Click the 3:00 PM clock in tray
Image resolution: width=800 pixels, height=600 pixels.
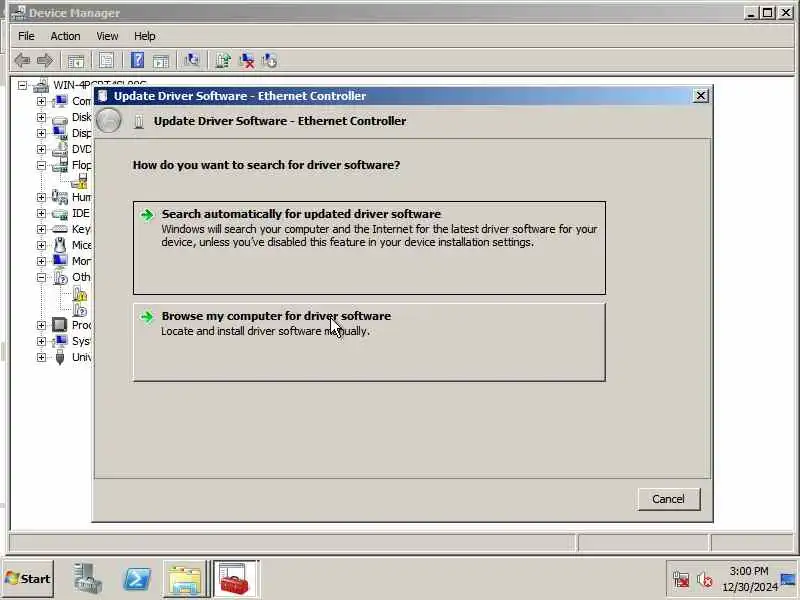coord(748,571)
